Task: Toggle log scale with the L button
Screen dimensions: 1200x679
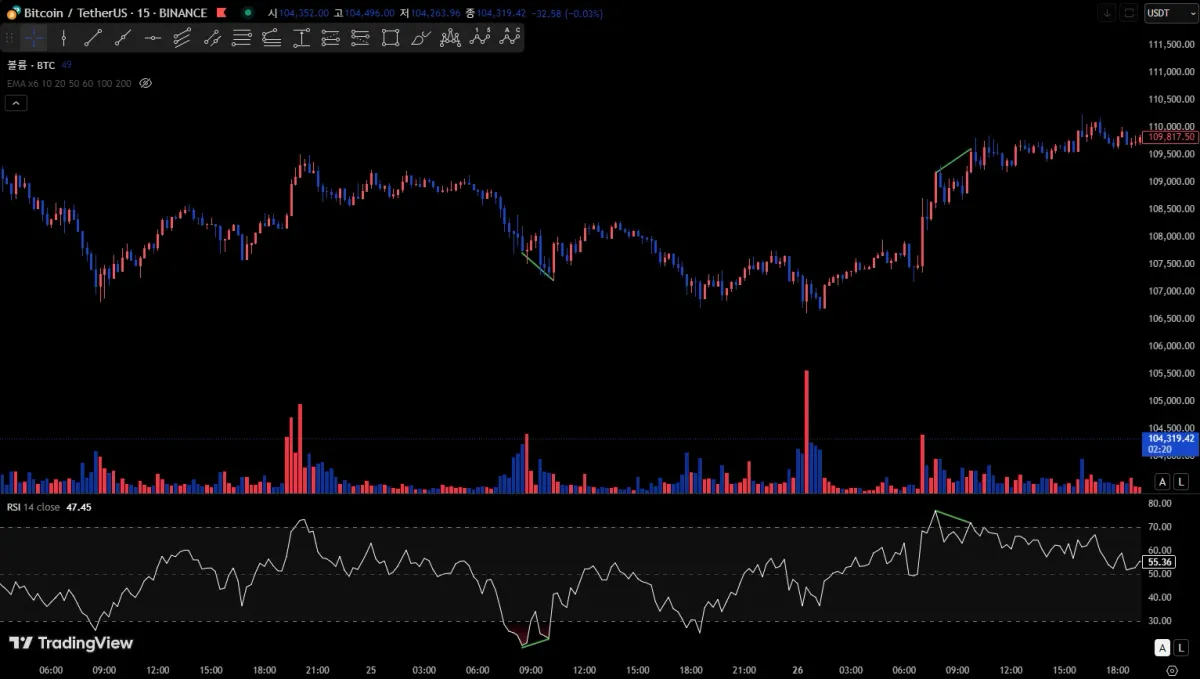Action: click(1181, 481)
